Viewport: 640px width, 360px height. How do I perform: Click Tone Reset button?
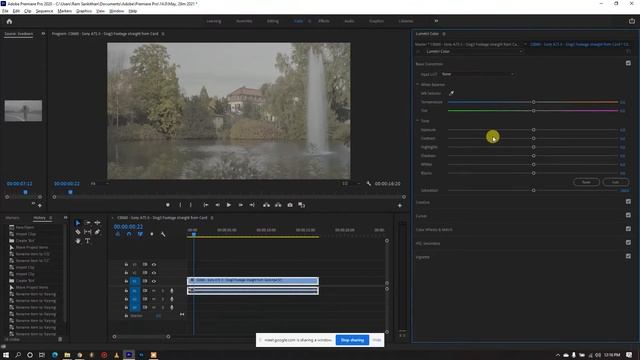tap(586, 182)
